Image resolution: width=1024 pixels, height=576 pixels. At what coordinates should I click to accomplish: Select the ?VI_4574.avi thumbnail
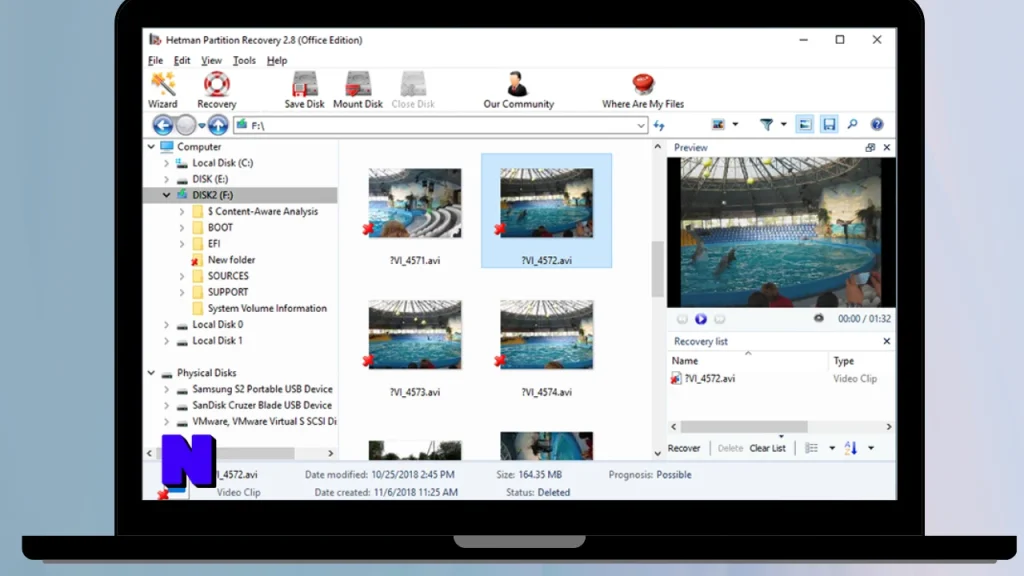click(x=547, y=335)
